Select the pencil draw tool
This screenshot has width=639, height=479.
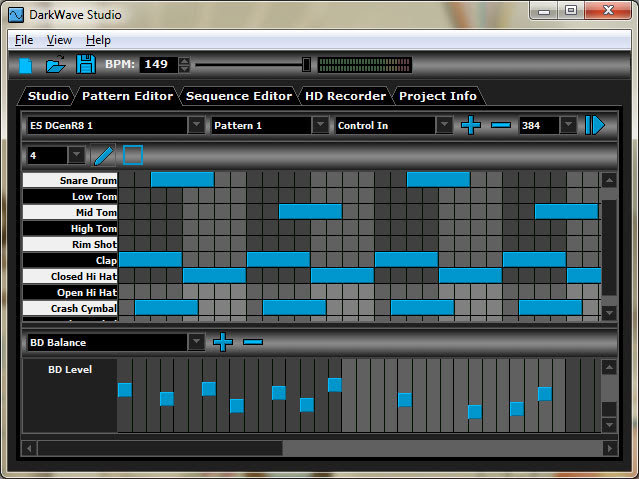click(x=104, y=156)
